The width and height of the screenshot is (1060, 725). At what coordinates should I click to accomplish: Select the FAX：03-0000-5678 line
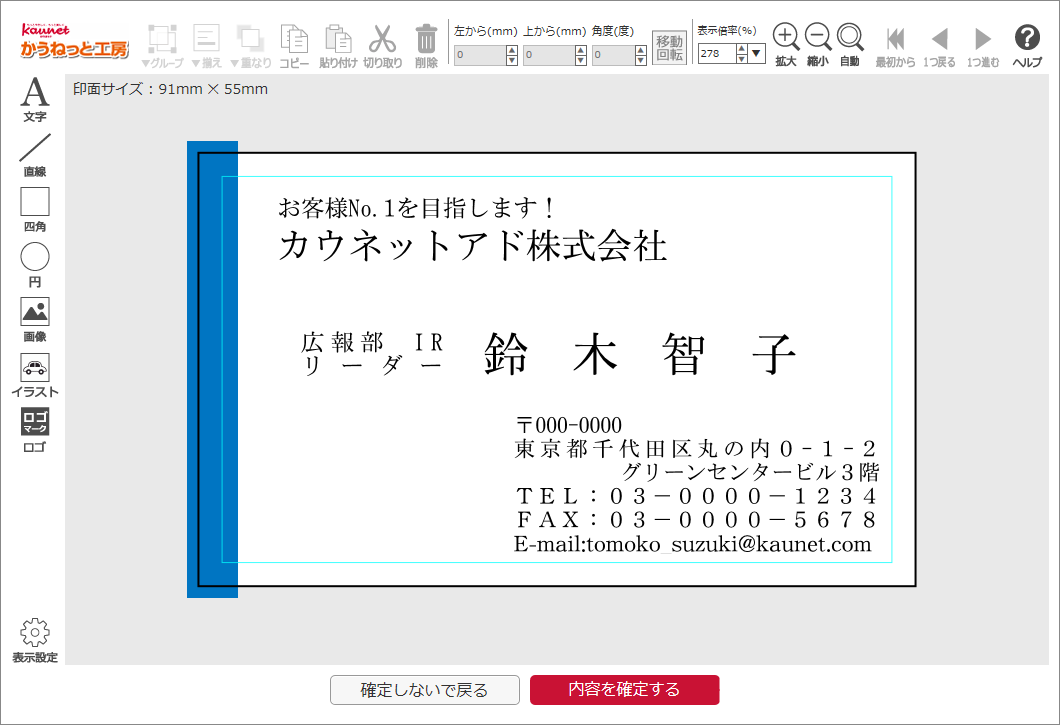pyautogui.click(x=696, y=519)
